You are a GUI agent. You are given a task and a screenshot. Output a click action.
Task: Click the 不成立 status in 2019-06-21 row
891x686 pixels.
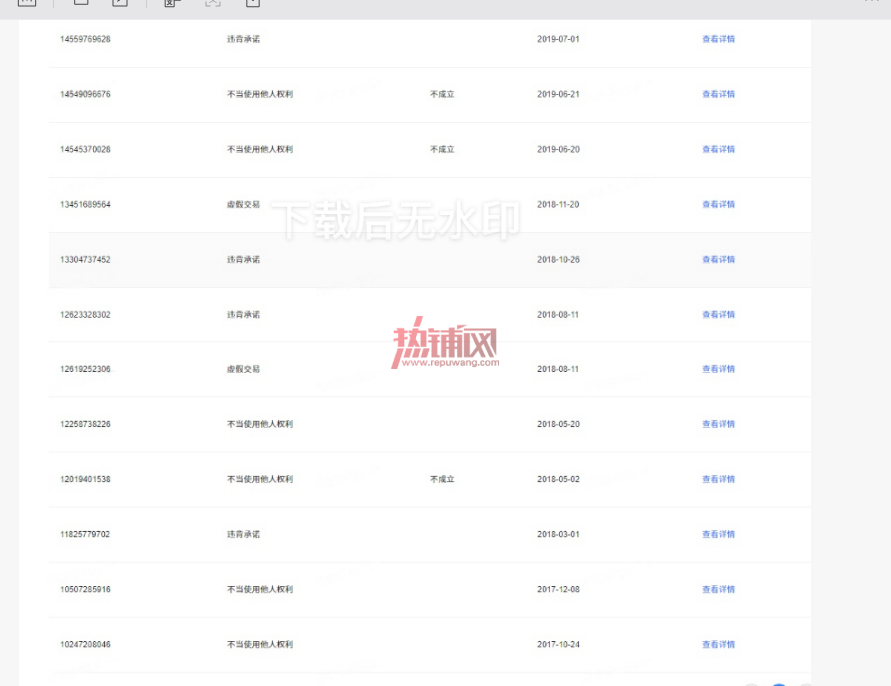click(x=442, y=94)
